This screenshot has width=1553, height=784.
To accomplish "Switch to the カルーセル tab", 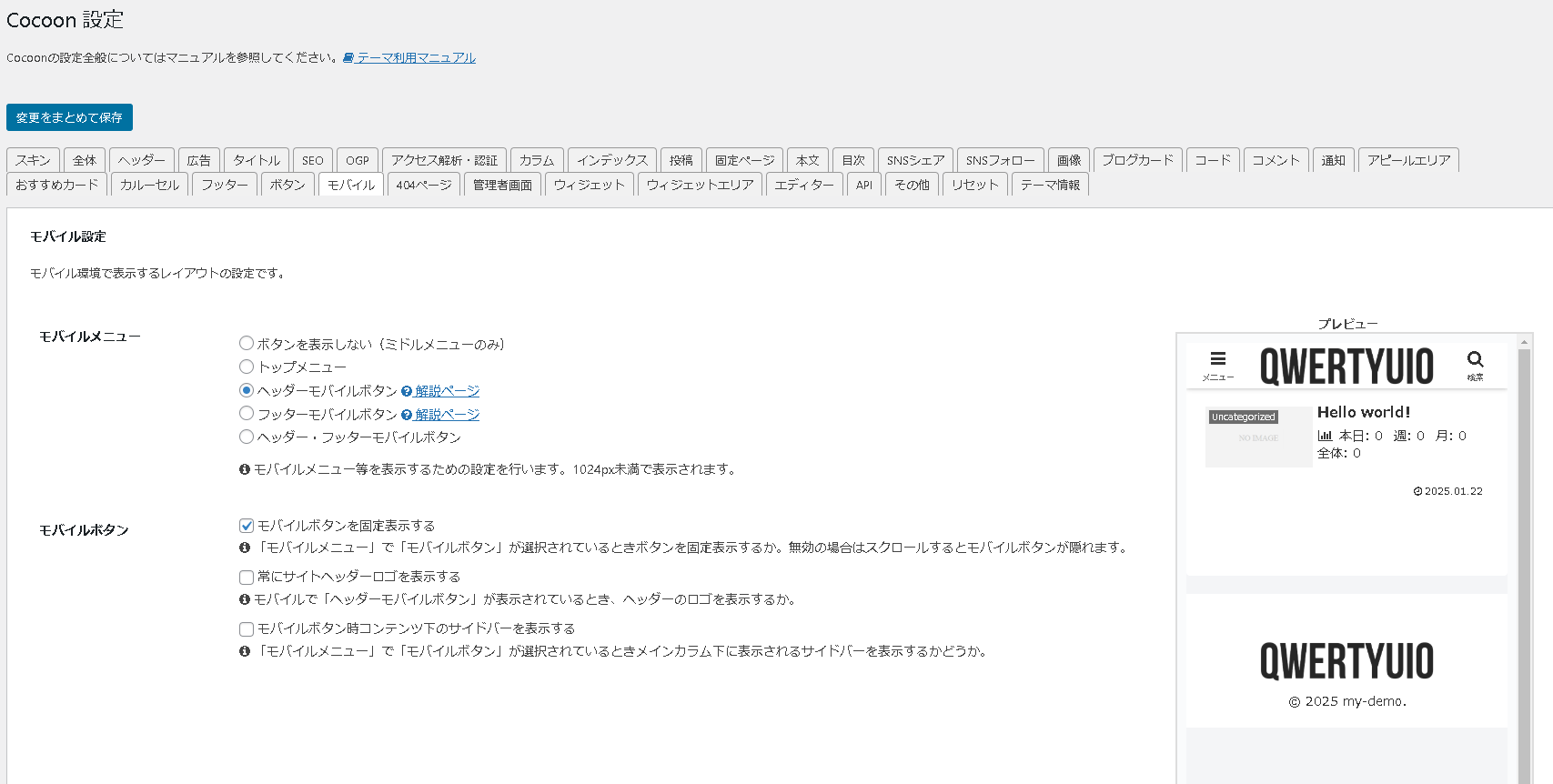I will 150,185.
